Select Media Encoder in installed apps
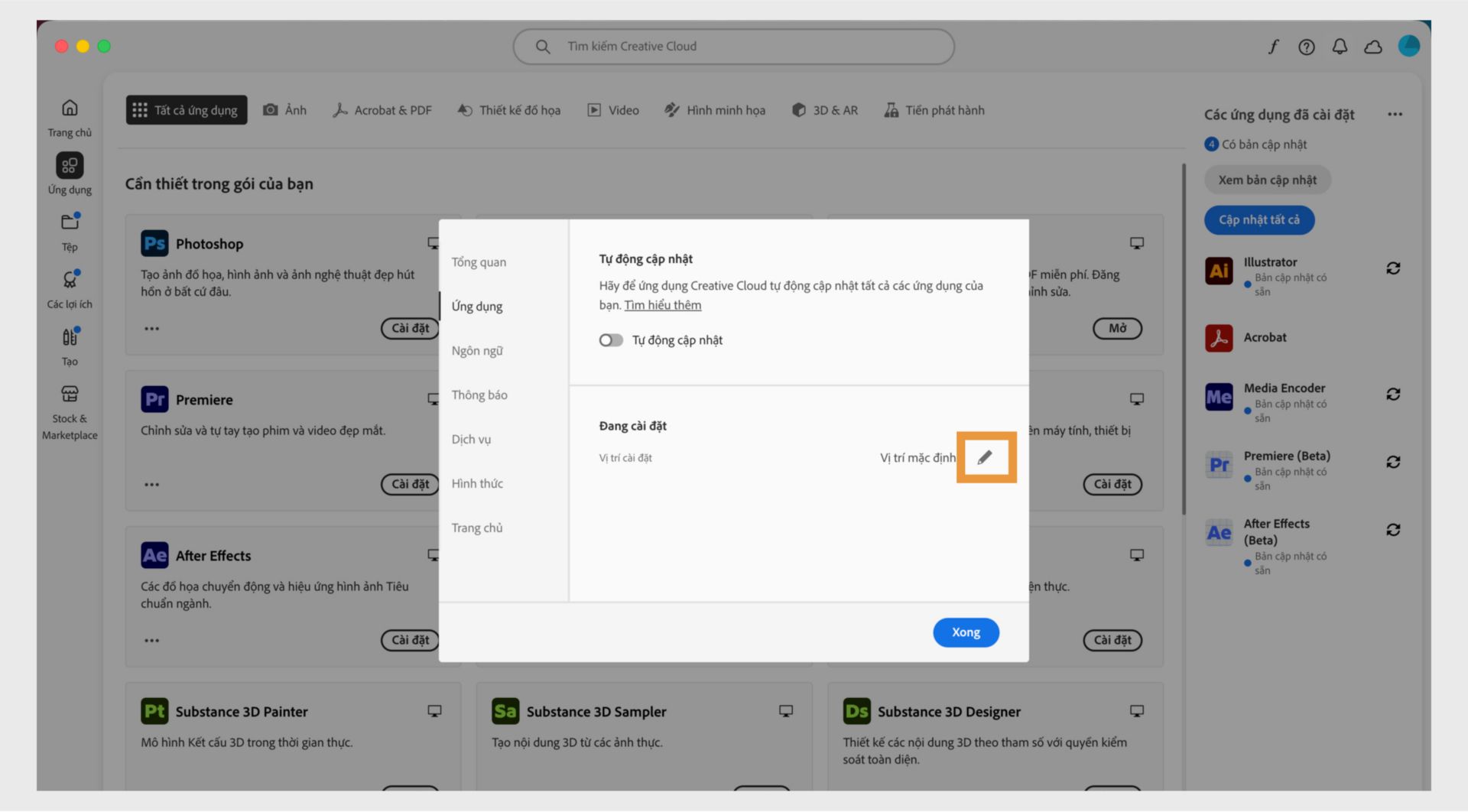This screenshot has height=812, width=1468. click(1284, 388)
